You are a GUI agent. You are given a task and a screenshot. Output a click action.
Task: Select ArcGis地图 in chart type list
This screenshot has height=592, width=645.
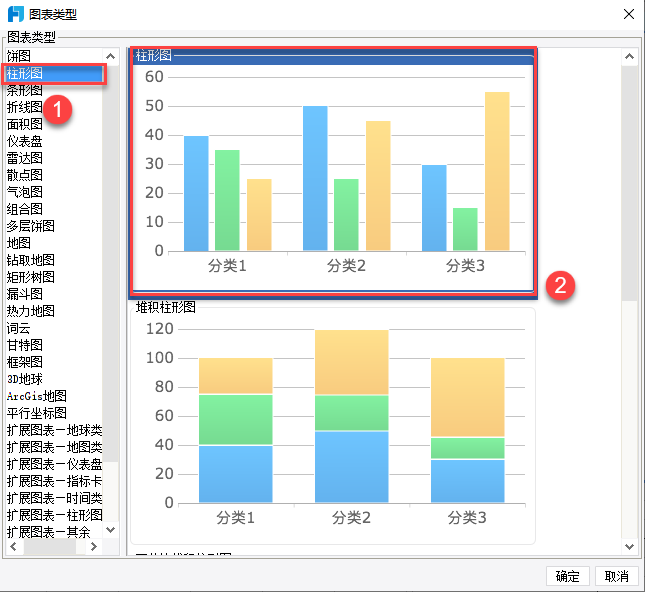pyautogui.click(x=53, y=396)
